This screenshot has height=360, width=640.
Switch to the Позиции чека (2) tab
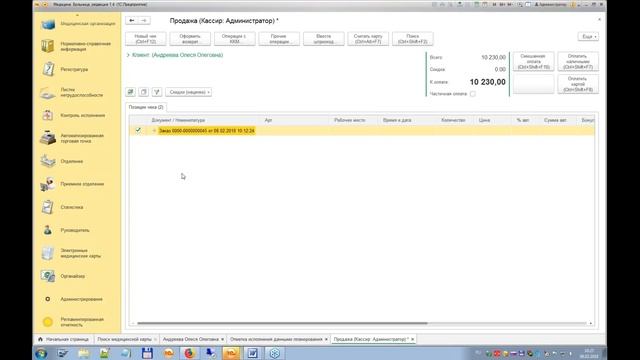[x=146, y=107]
